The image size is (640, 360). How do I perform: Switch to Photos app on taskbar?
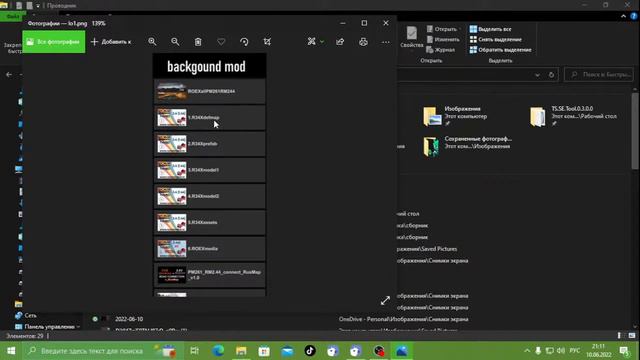click(402, 351)
